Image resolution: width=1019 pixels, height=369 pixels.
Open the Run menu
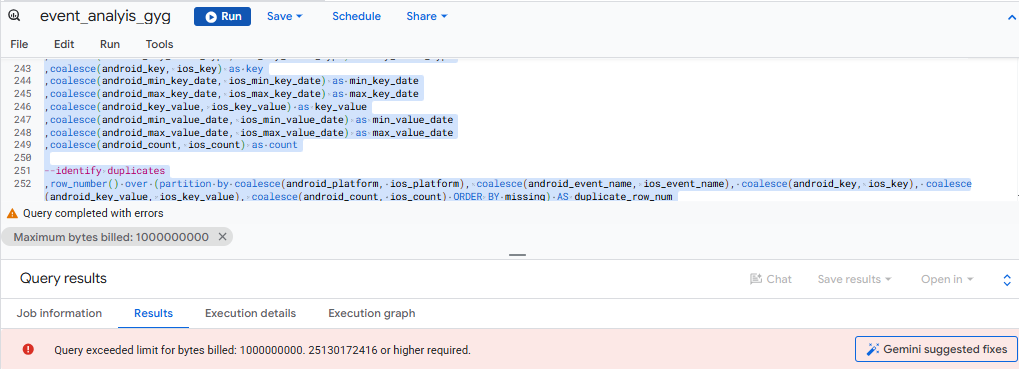click(x=110, y=44)
